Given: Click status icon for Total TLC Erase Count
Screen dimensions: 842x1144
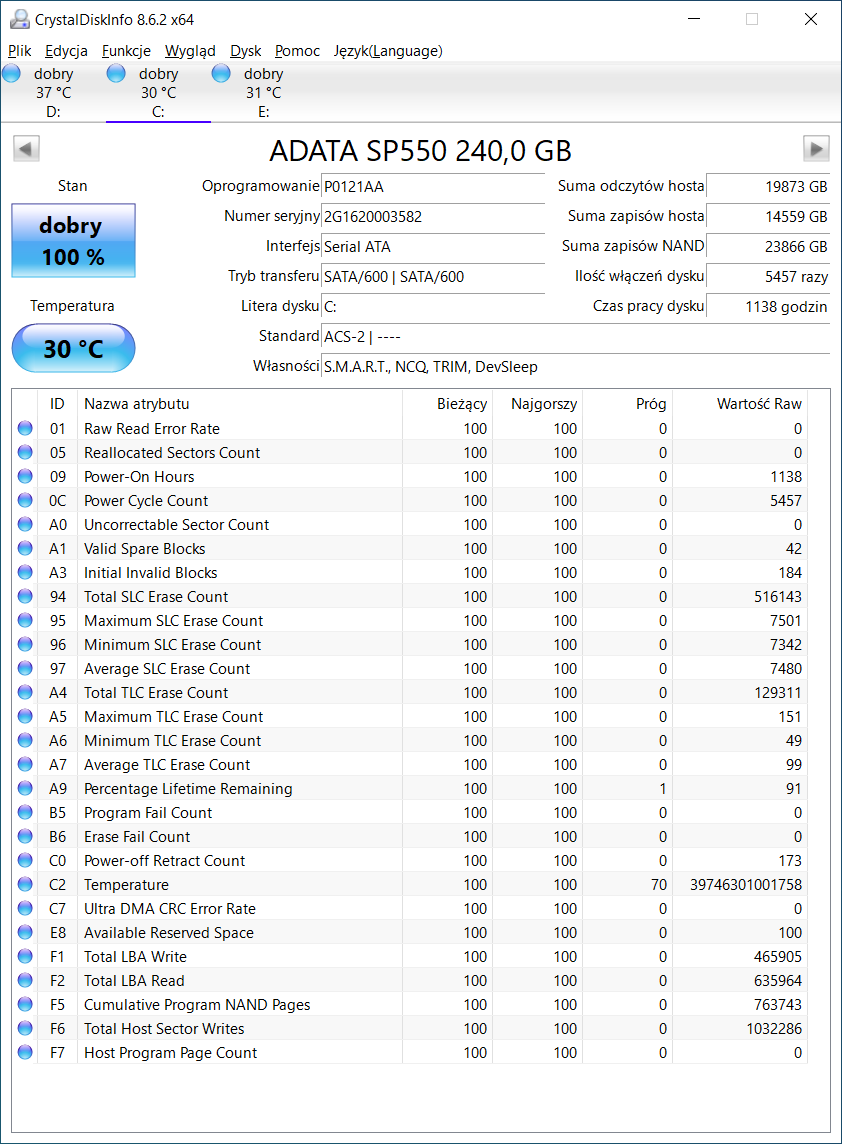Looking at the screenshot, I should [x=25, y=692].
